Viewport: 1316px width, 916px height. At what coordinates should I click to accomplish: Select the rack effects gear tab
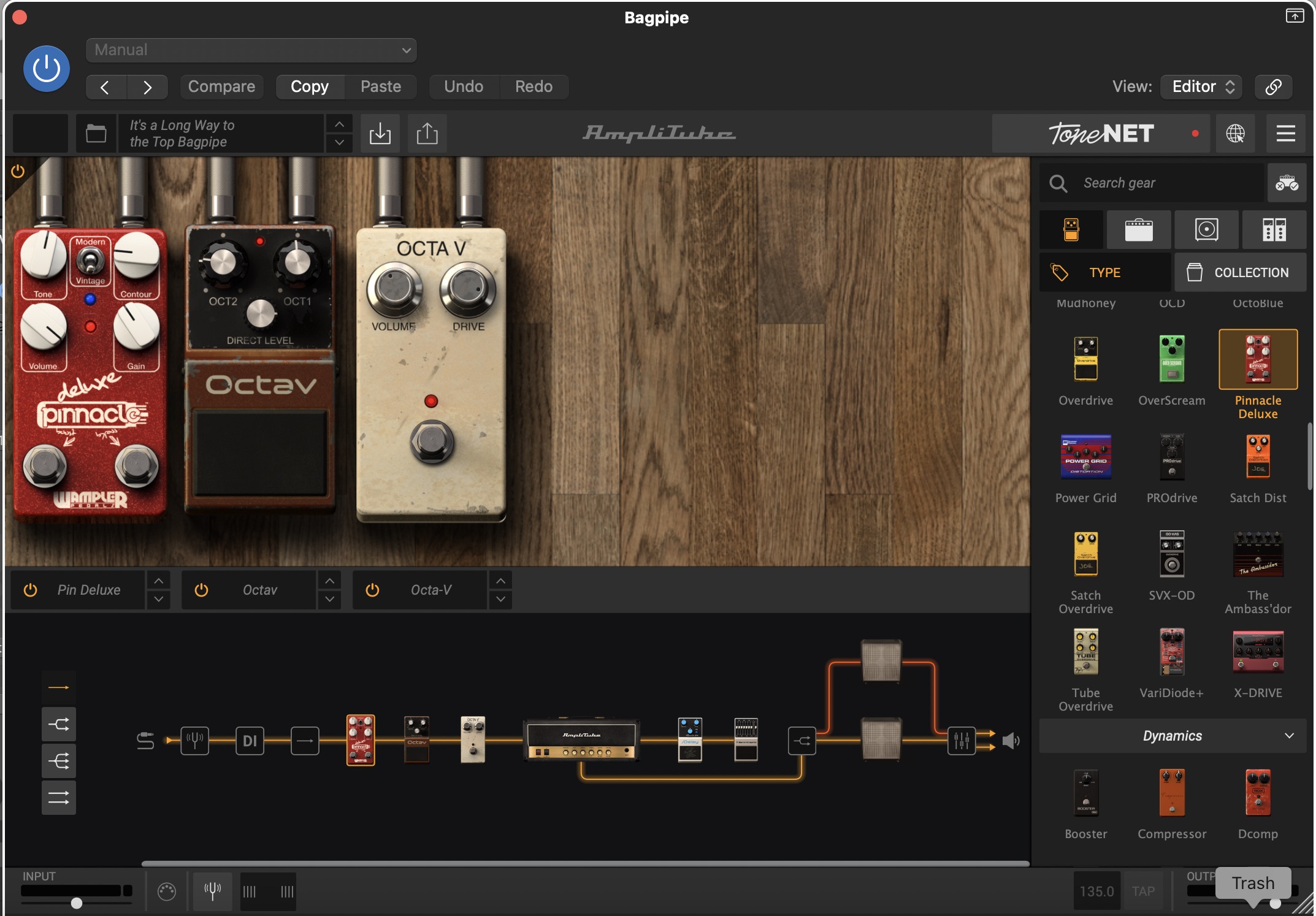[x=1274, y=230]
